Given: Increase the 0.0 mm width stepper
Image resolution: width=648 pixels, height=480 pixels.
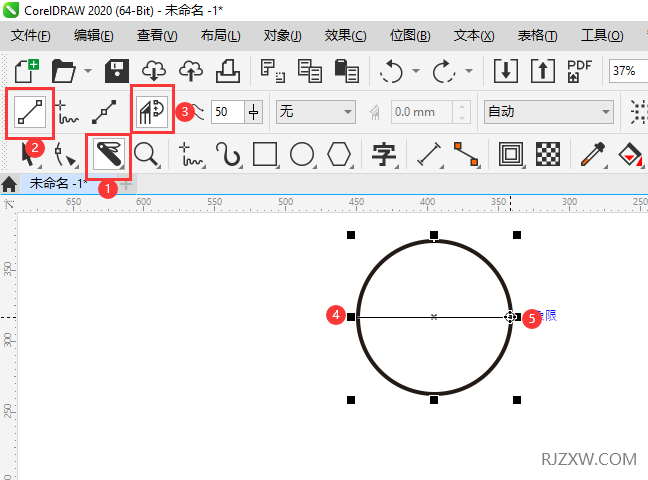Looking at the screenshot, I should [x=462, y=107].
